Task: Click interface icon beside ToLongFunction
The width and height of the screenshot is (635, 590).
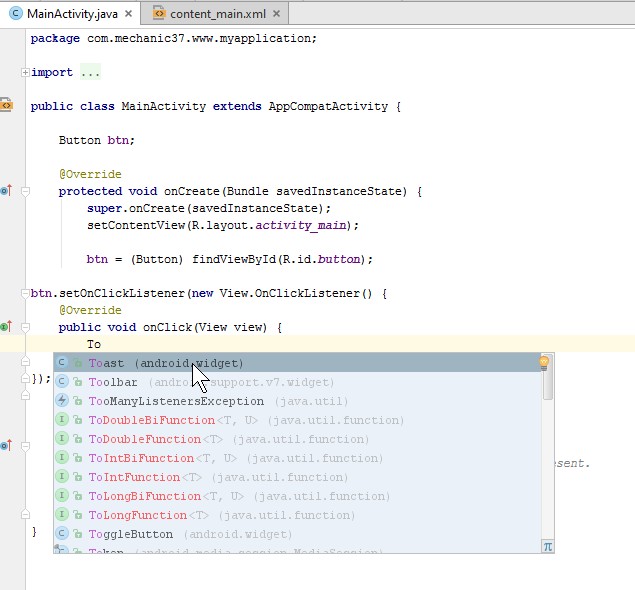Action: (62, 514)
